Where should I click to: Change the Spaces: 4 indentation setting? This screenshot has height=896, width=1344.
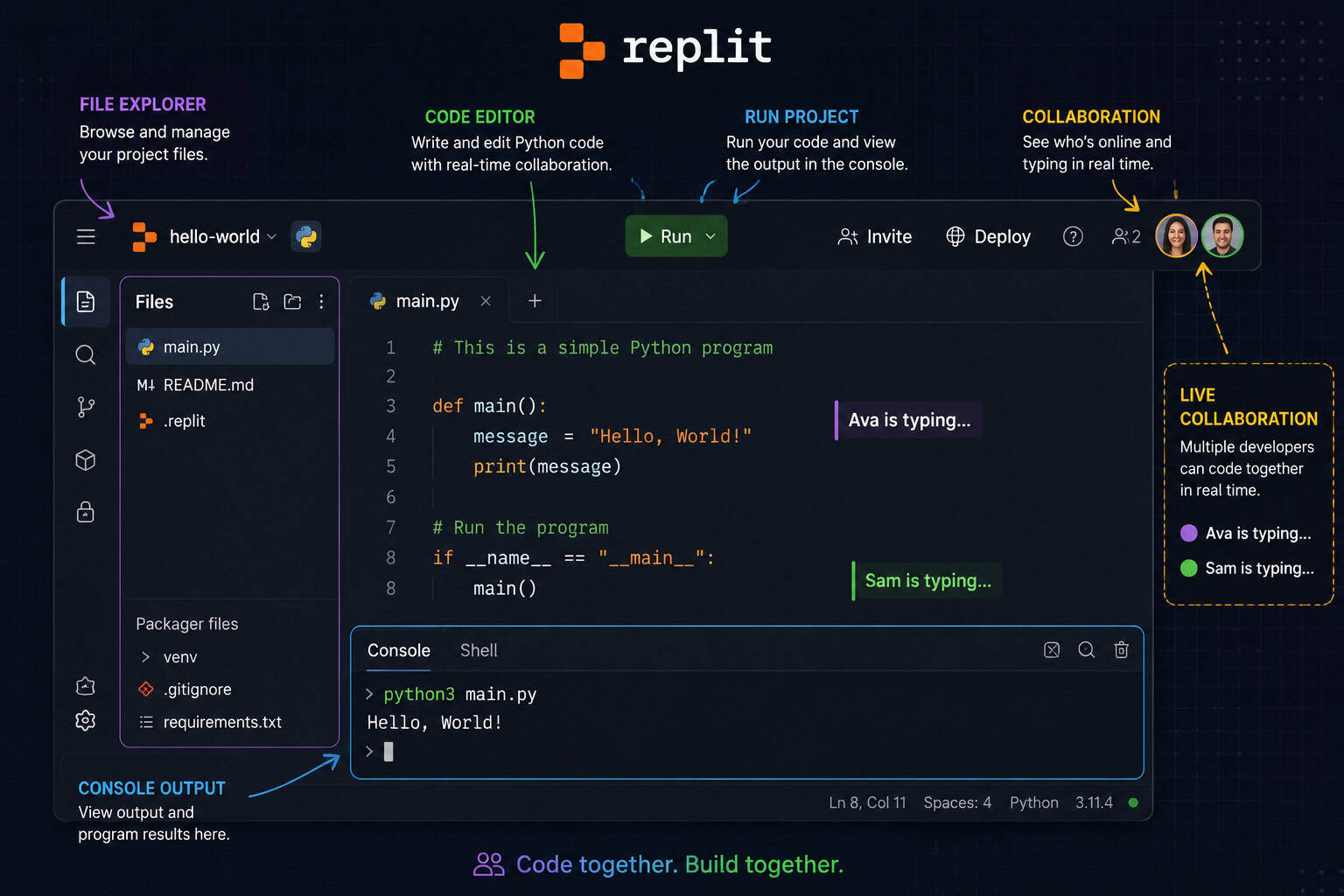(957, 802)
